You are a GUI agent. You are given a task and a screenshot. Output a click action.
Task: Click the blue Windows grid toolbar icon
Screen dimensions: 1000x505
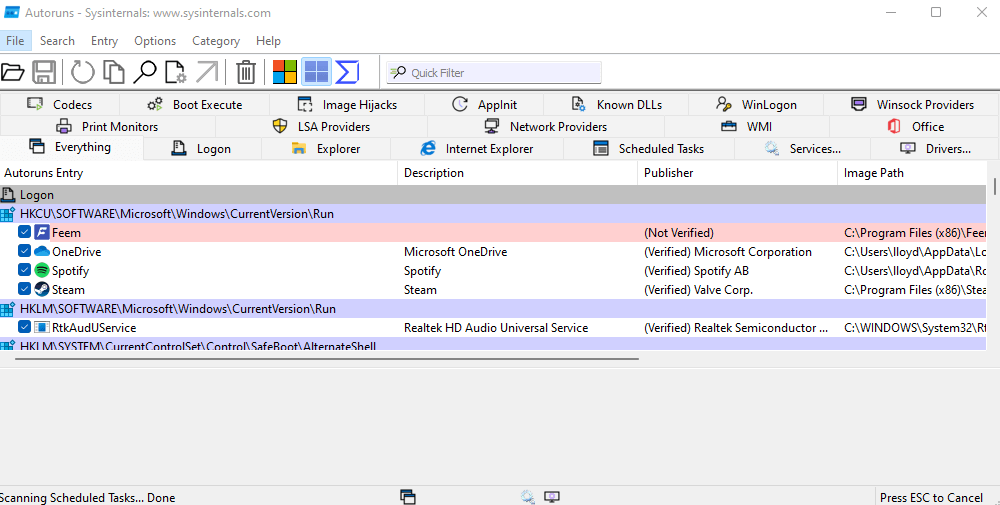pos(317,72)
